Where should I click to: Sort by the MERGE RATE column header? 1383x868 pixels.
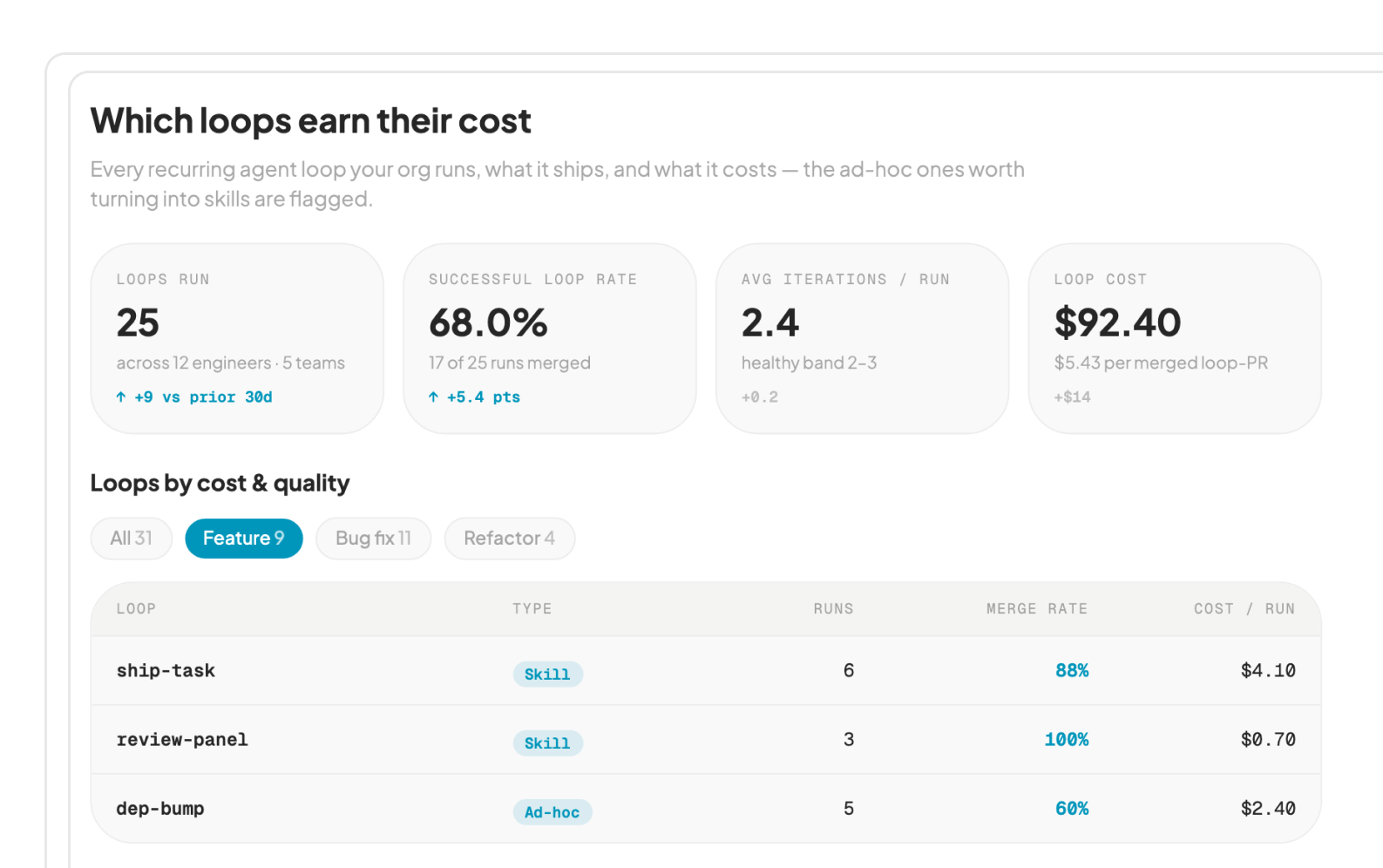[x=1037, y=609]
